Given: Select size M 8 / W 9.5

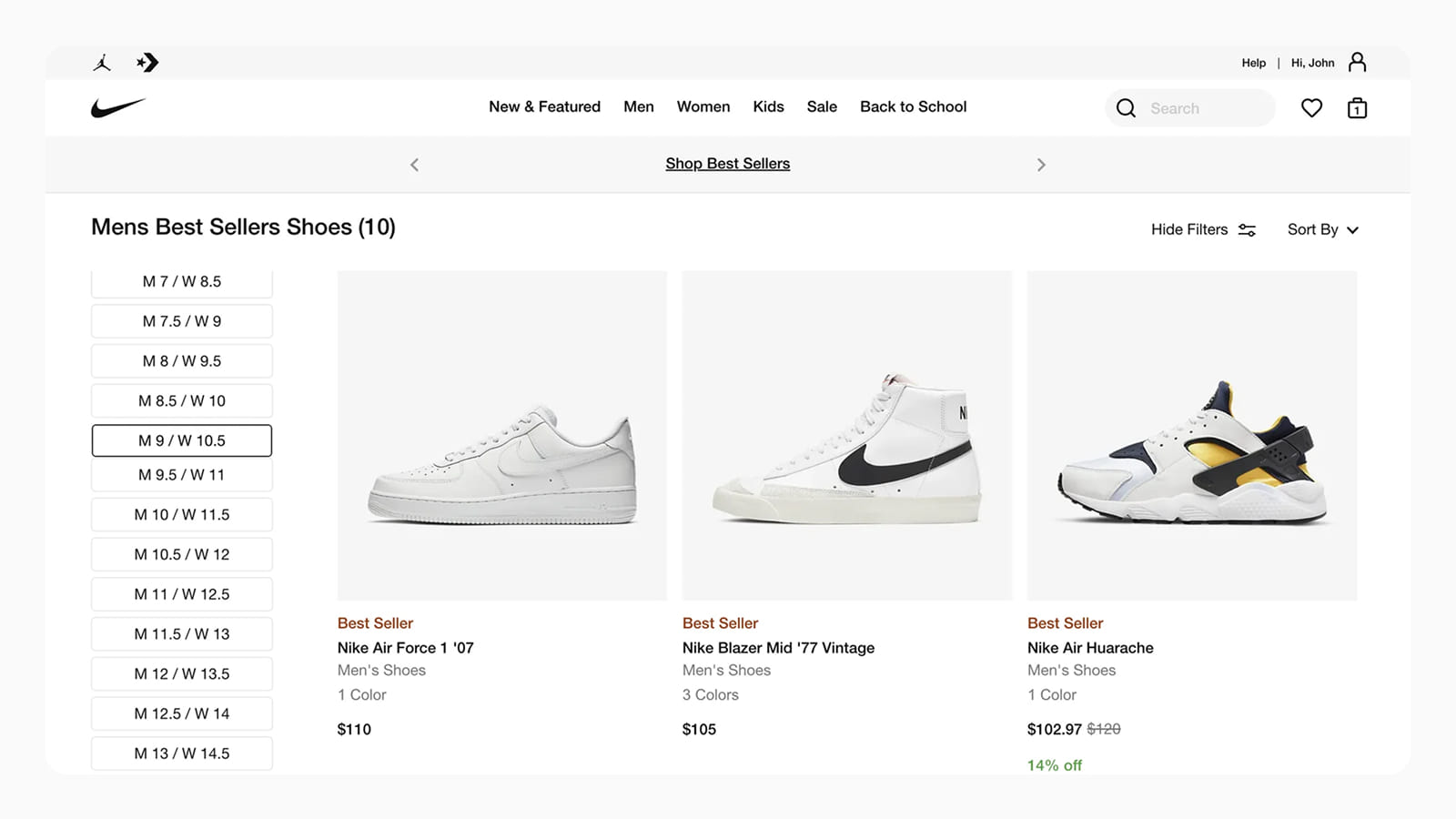Looking at the screenshot, I should (x=182, y=361).
